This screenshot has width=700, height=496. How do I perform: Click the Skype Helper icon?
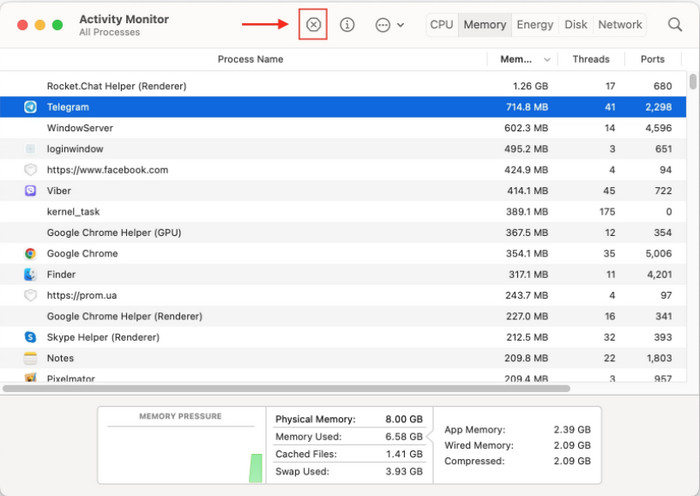tap(30, 337)
